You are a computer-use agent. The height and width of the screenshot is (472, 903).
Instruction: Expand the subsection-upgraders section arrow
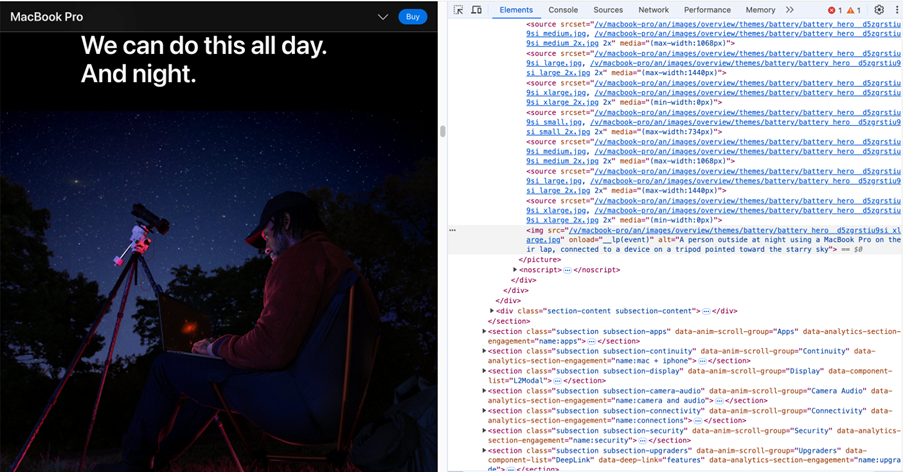coord(484,450)
